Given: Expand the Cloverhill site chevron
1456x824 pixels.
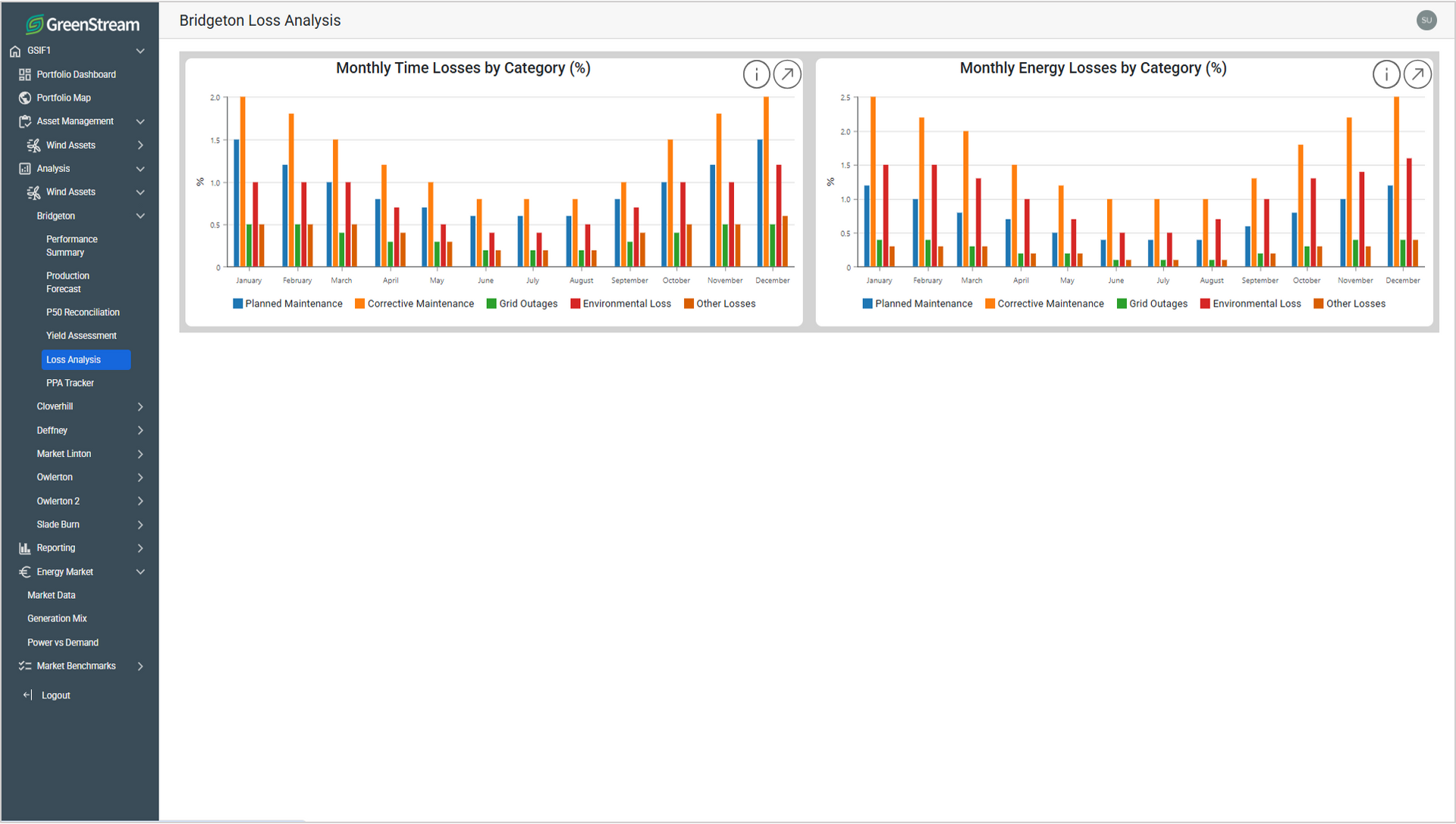Looking at the screenshot, I should 140,407.
